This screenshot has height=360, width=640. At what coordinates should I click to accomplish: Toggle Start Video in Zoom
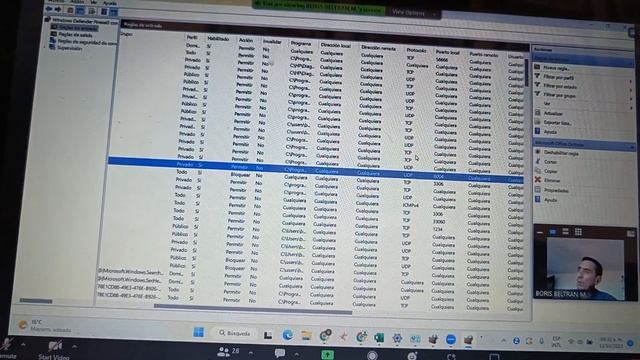click(54, 350)
